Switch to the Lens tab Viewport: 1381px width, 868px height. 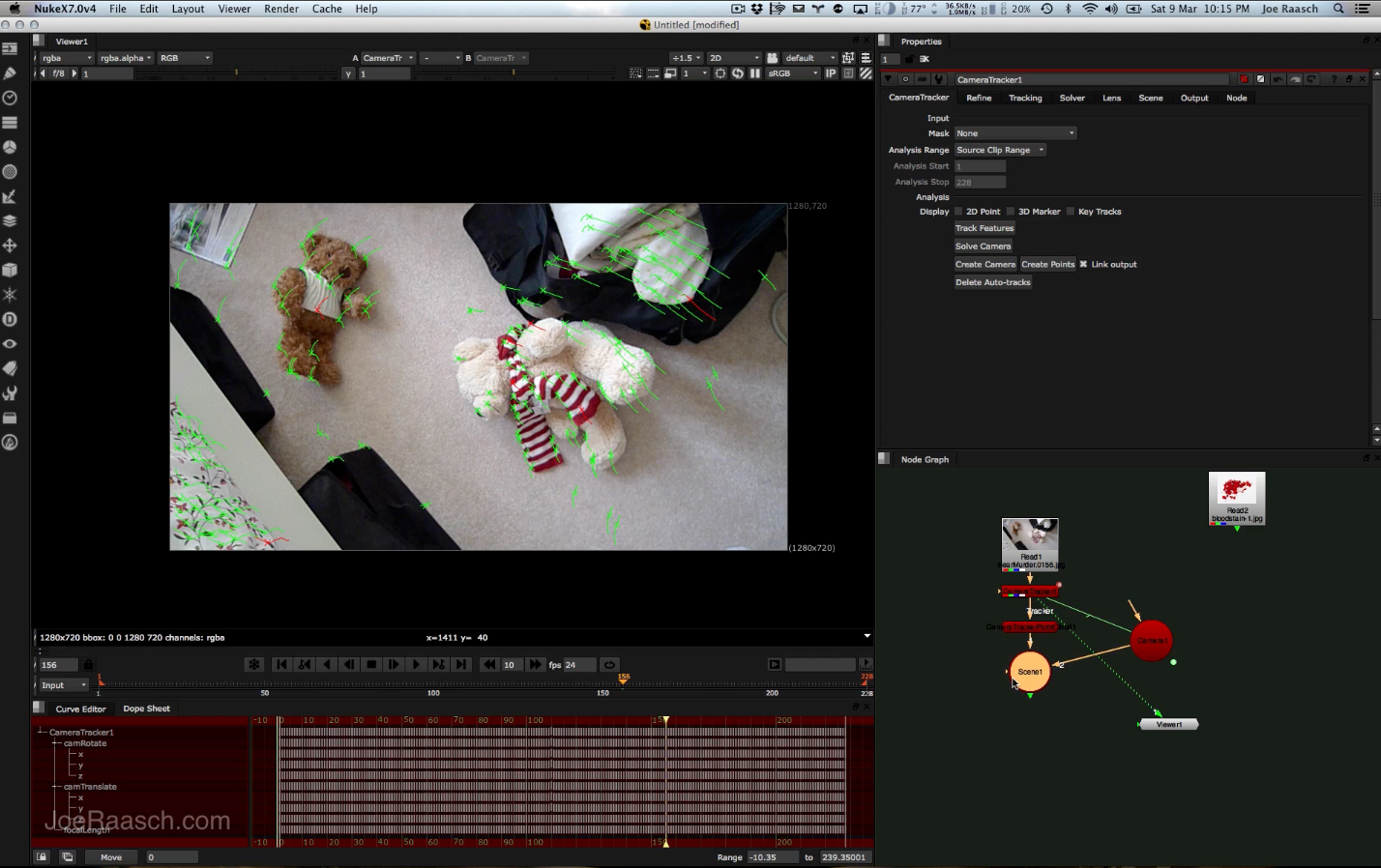[1112, 98]
